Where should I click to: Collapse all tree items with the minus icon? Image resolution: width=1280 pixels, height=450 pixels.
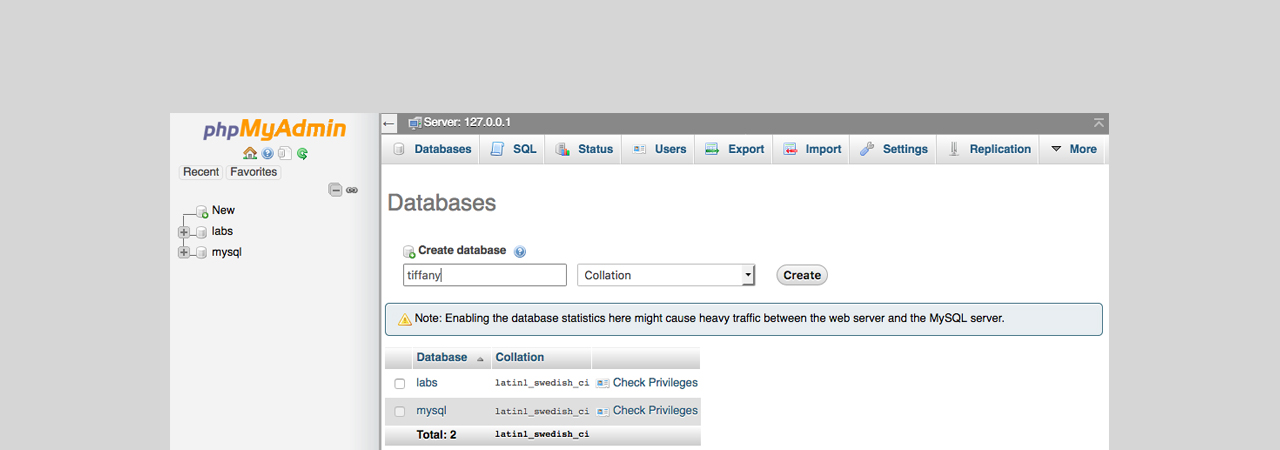(336, 190)
